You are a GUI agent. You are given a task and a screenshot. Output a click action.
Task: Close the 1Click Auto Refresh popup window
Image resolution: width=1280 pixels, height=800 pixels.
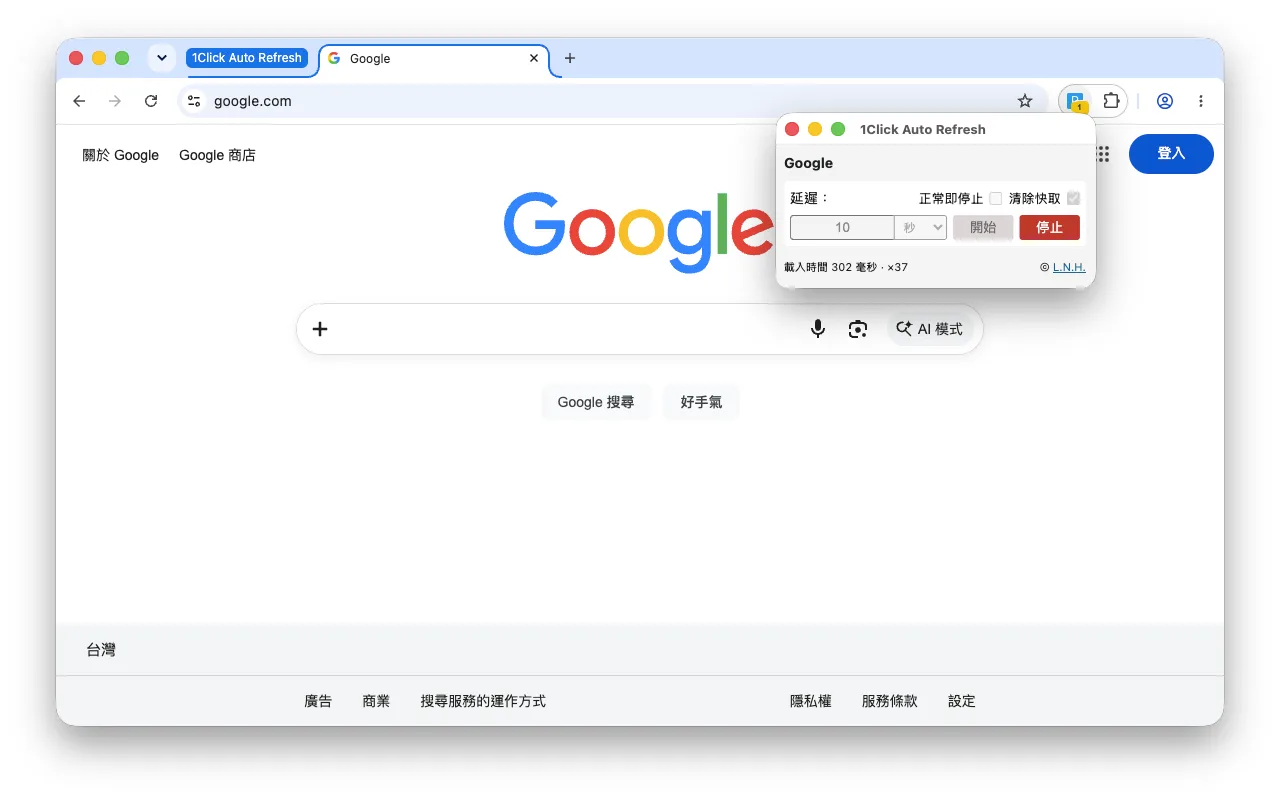click(x=792, y=129)
